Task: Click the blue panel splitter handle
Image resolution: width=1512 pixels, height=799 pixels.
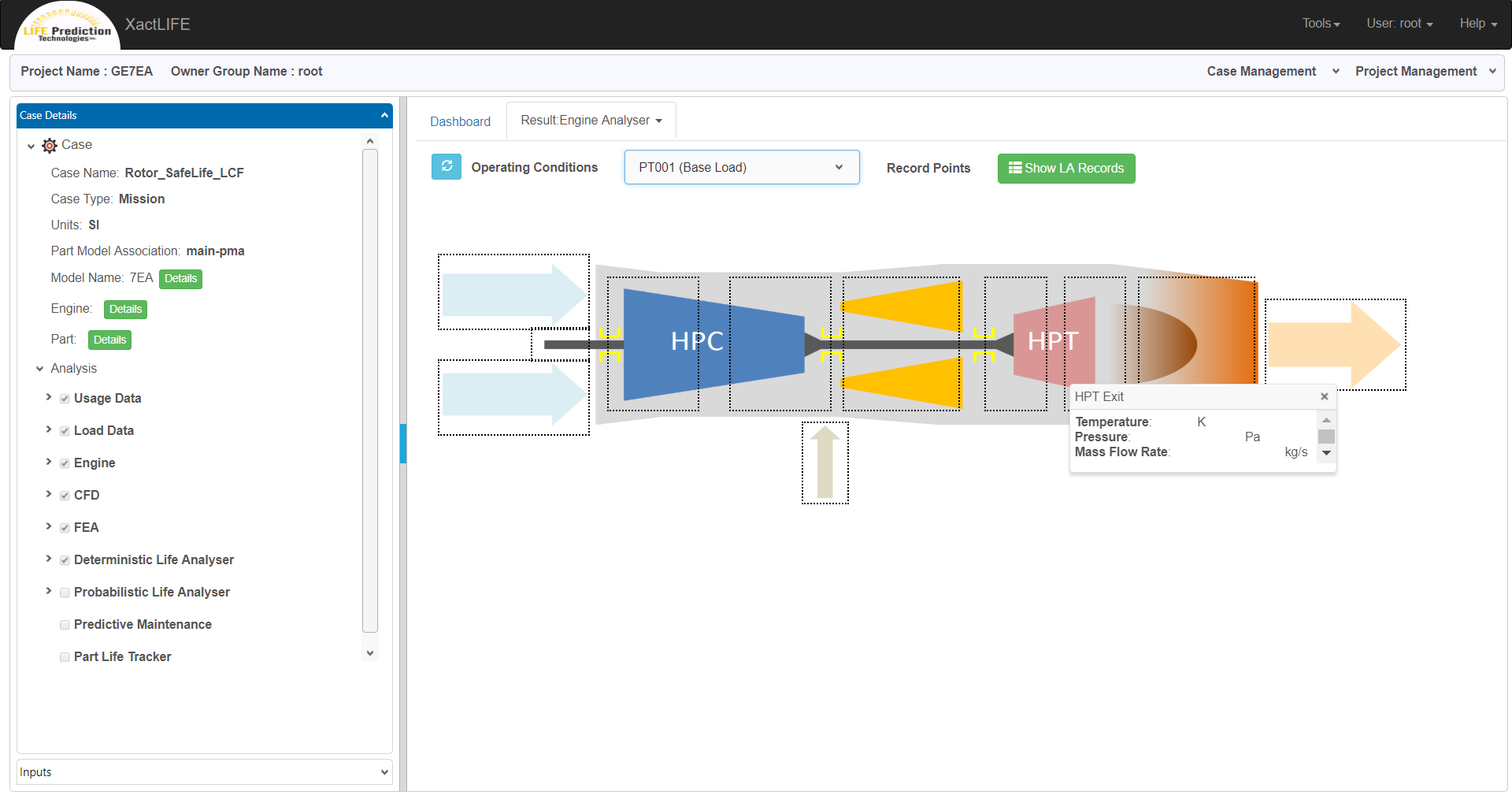Action: coord(403,444)
